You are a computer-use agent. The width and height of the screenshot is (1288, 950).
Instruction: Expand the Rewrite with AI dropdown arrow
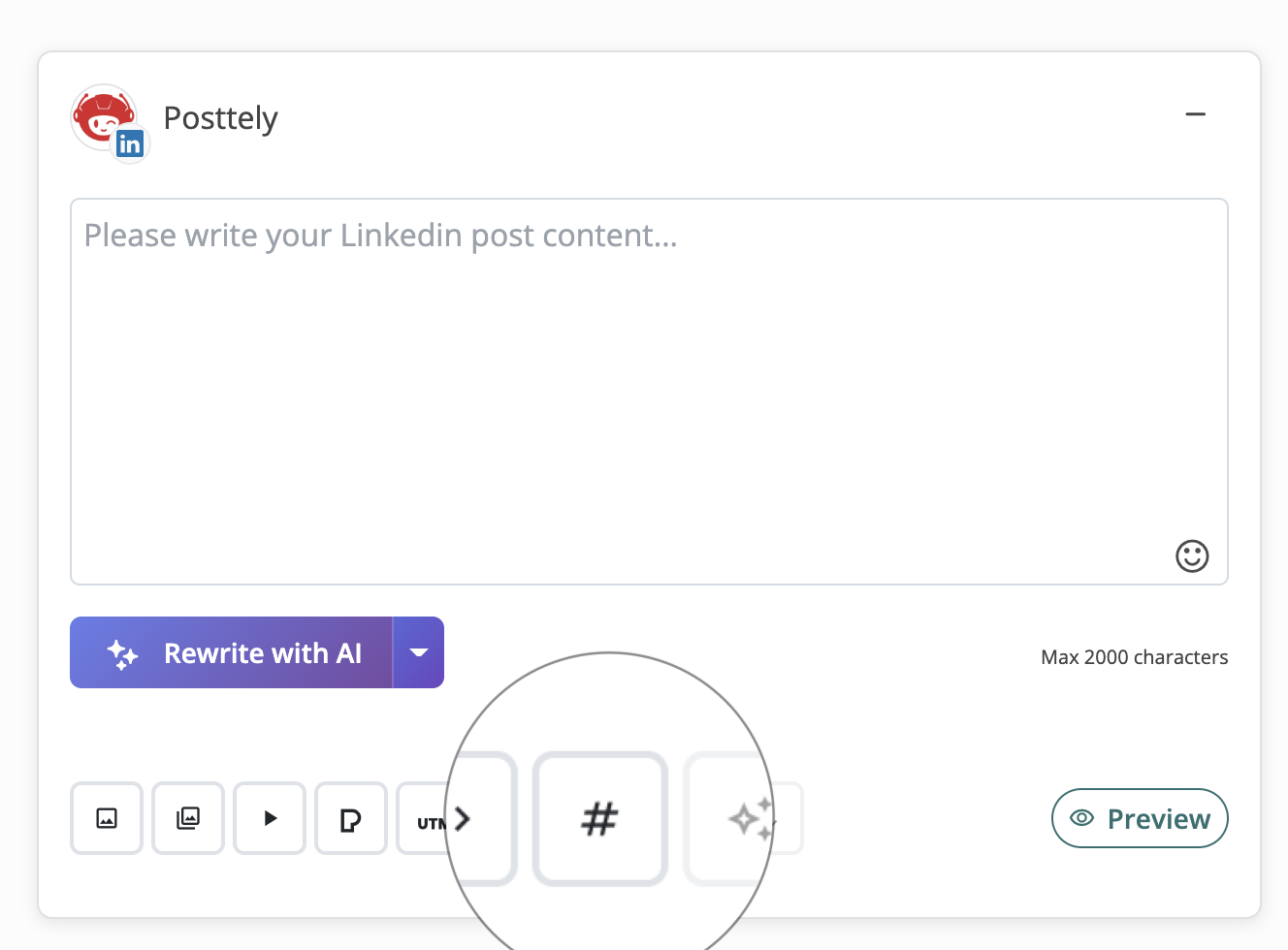pos(419,653)
